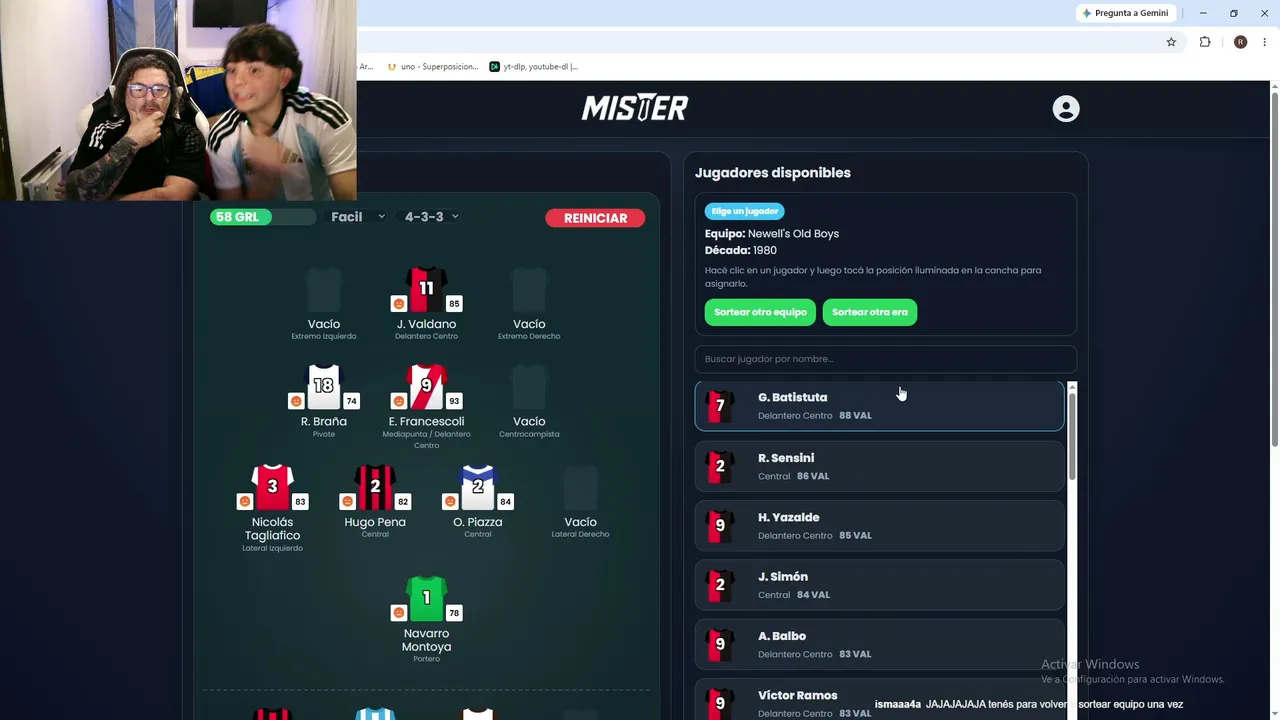The image size is (1280, 720).
Task: Open the Chrome extensions puzzle icon
Action: 1205,42
